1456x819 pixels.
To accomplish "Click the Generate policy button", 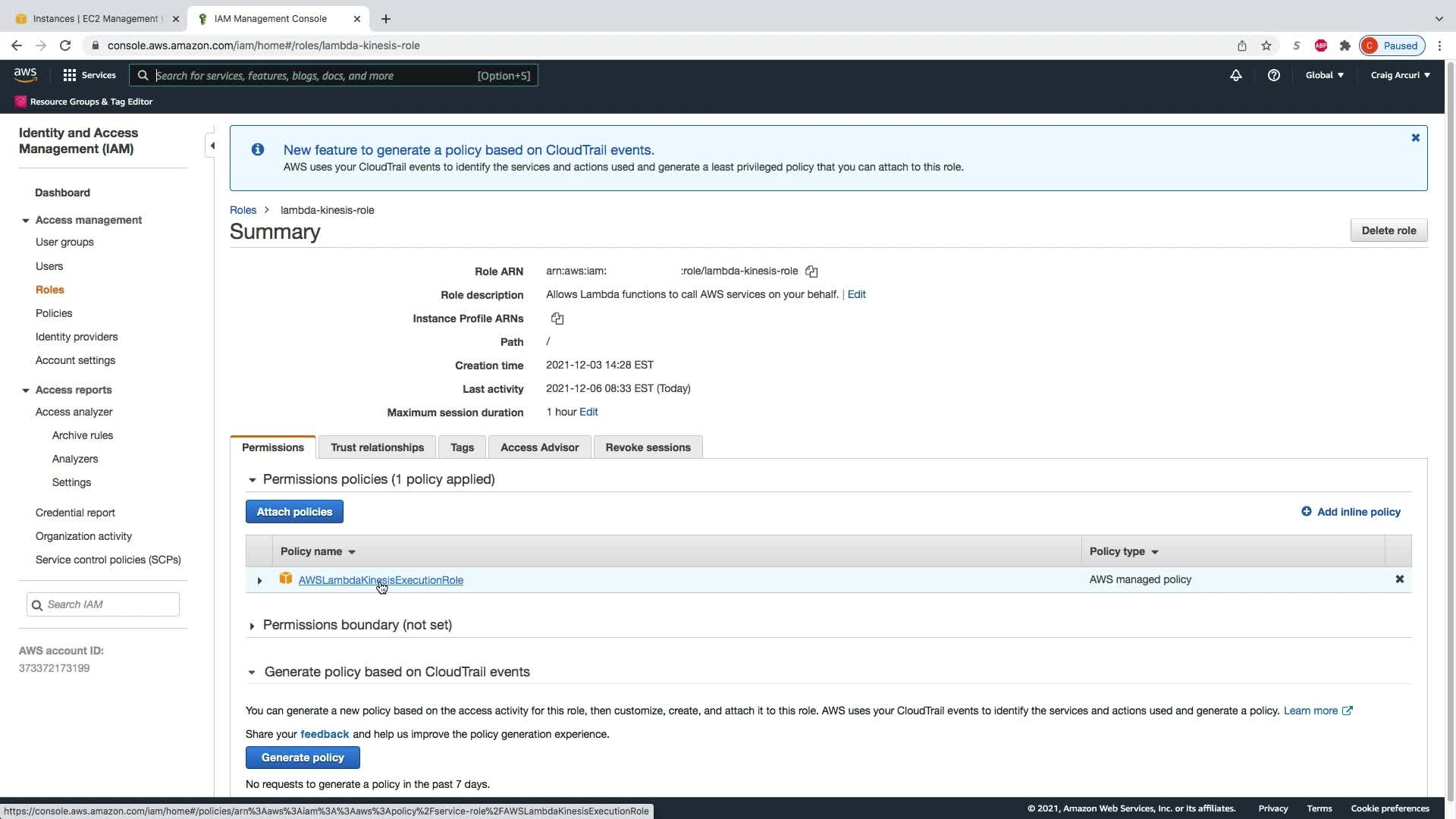I will [303, 758].
